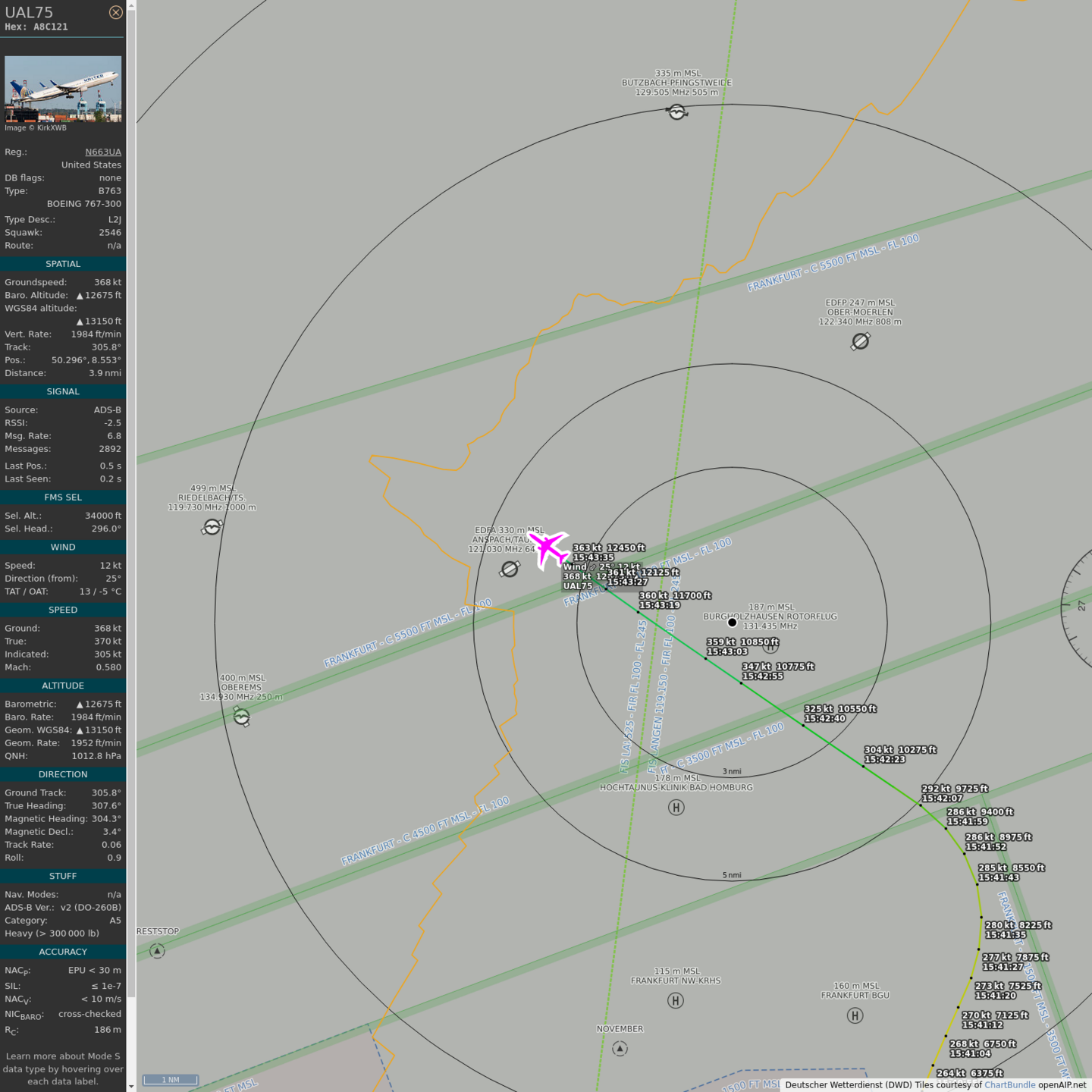Screen dimensions: 1092x1092
Task: Click the 1 NM map scale bar
Action: tap(171, 1080)
